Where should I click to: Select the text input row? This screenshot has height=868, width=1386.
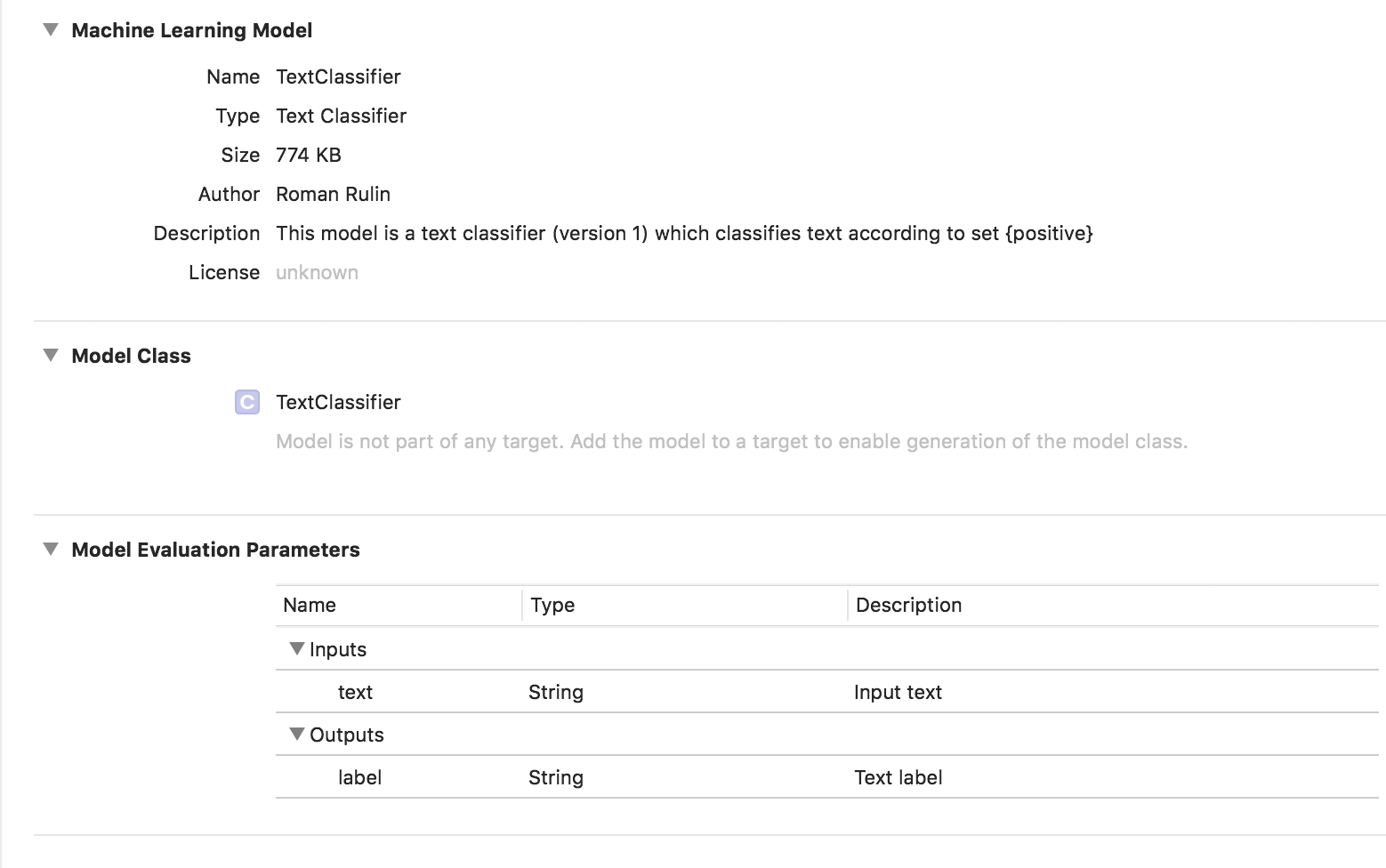(355, 692)
